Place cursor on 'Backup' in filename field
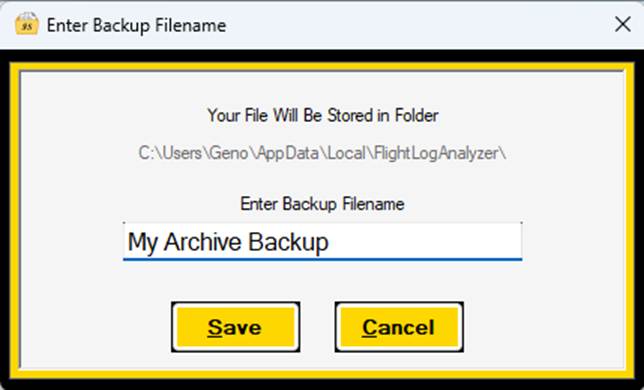 pyautogui.click(x=288, y=243)
